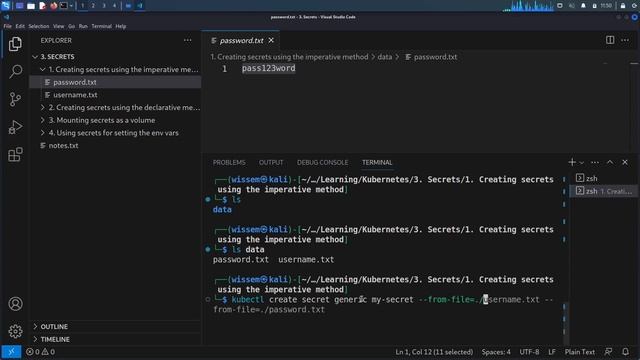Open Run and Debug view
The image size is (640, 360).
15,127
